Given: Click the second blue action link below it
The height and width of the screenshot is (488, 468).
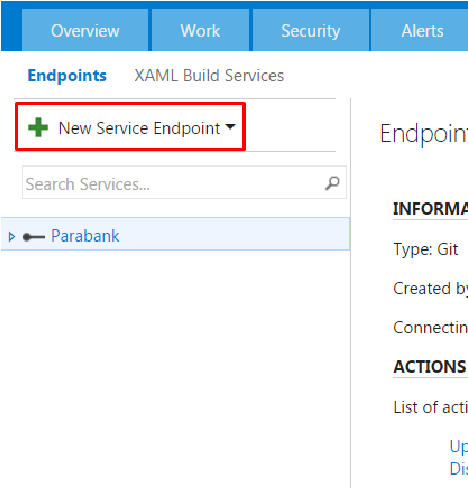Looking at the screenshot, I should [459, 468].
